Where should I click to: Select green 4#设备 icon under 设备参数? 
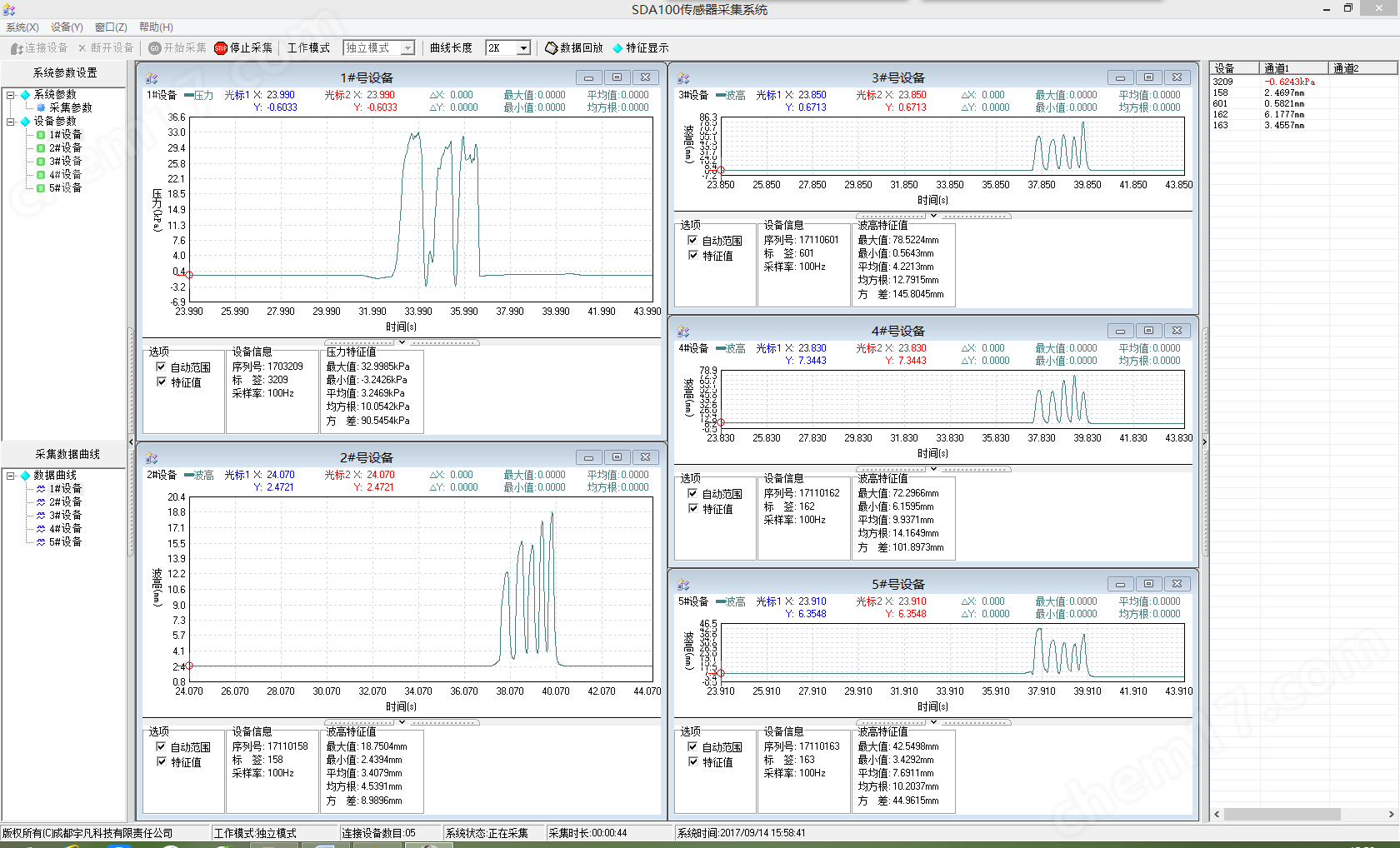[x=41, y=175]
